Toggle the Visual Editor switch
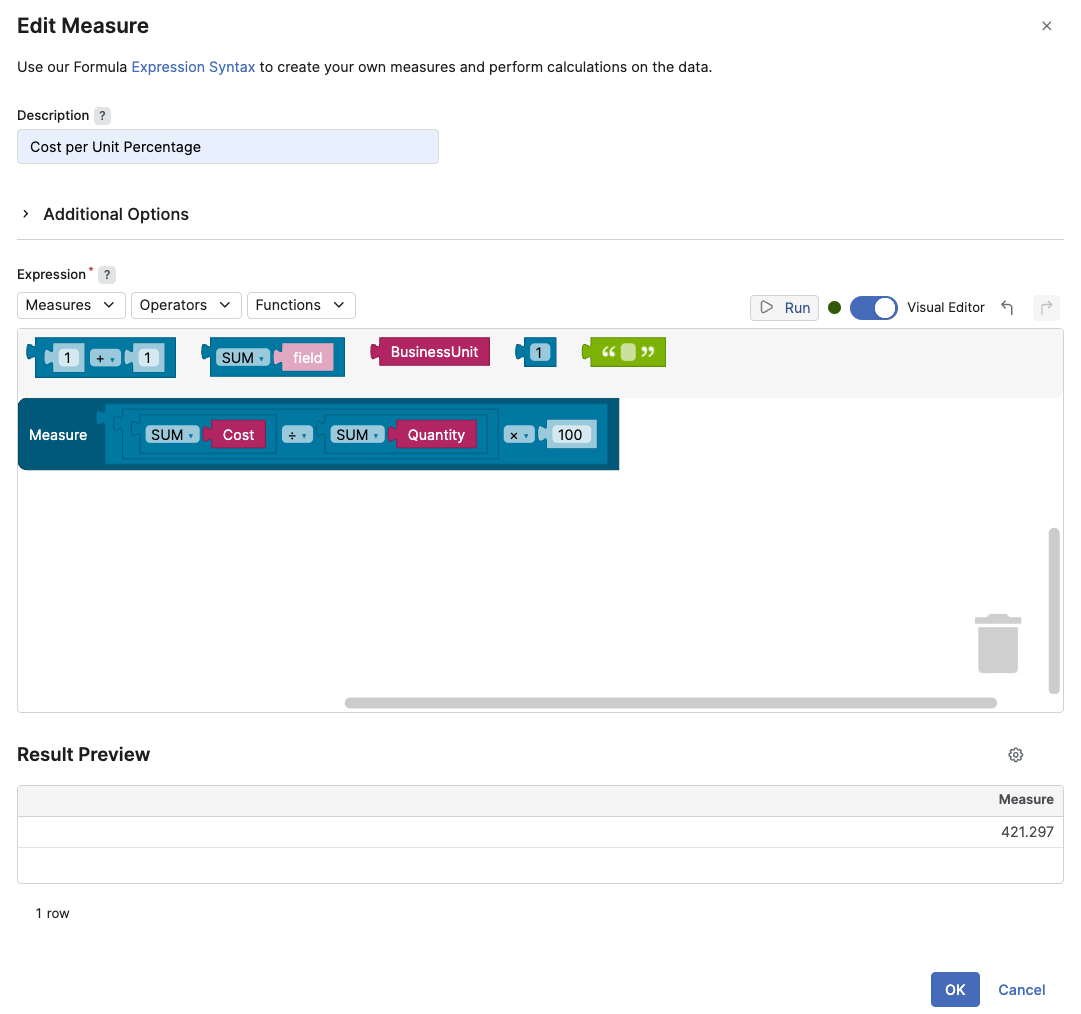 [873, 308]
